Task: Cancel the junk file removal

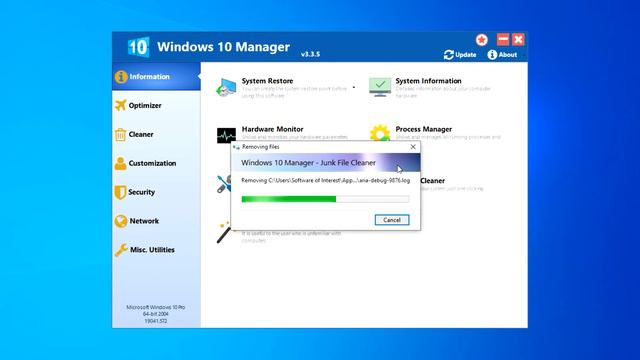Action: pyautogui.click(x=392, y=220)
